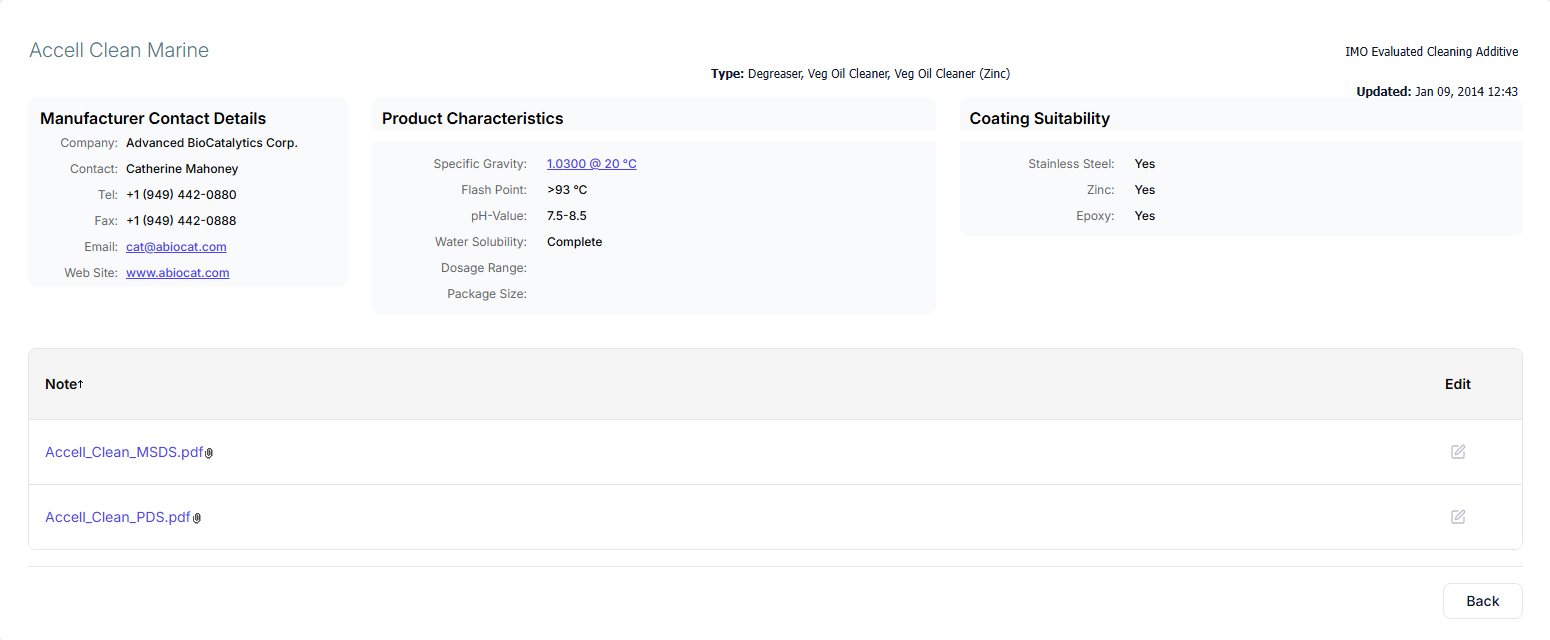Click paperclip icon beside Accell_Clean_MSDS.pdf
1550x640 pixels.
point(209,453)
